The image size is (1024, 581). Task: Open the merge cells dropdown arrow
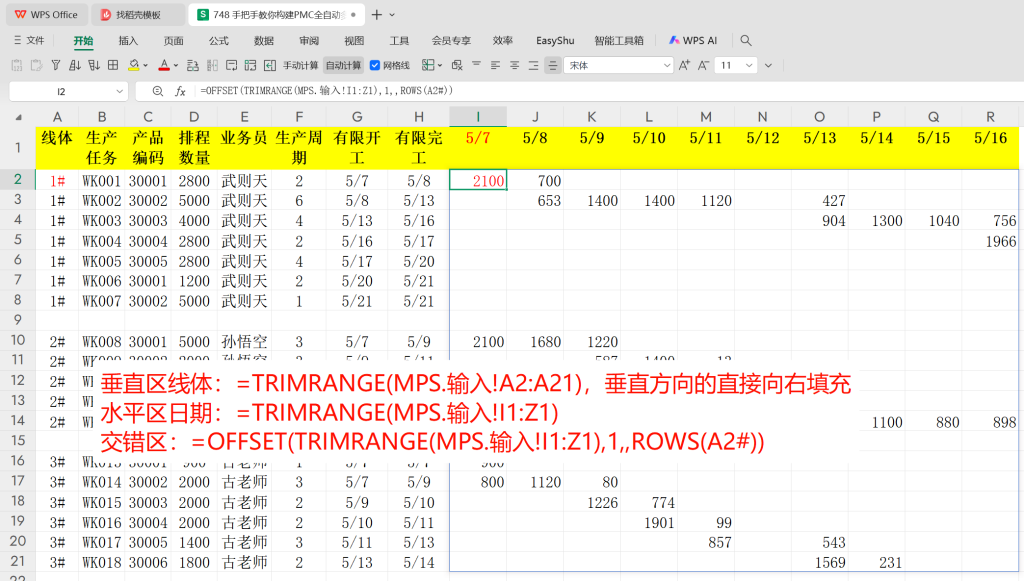tap(440, 65)
